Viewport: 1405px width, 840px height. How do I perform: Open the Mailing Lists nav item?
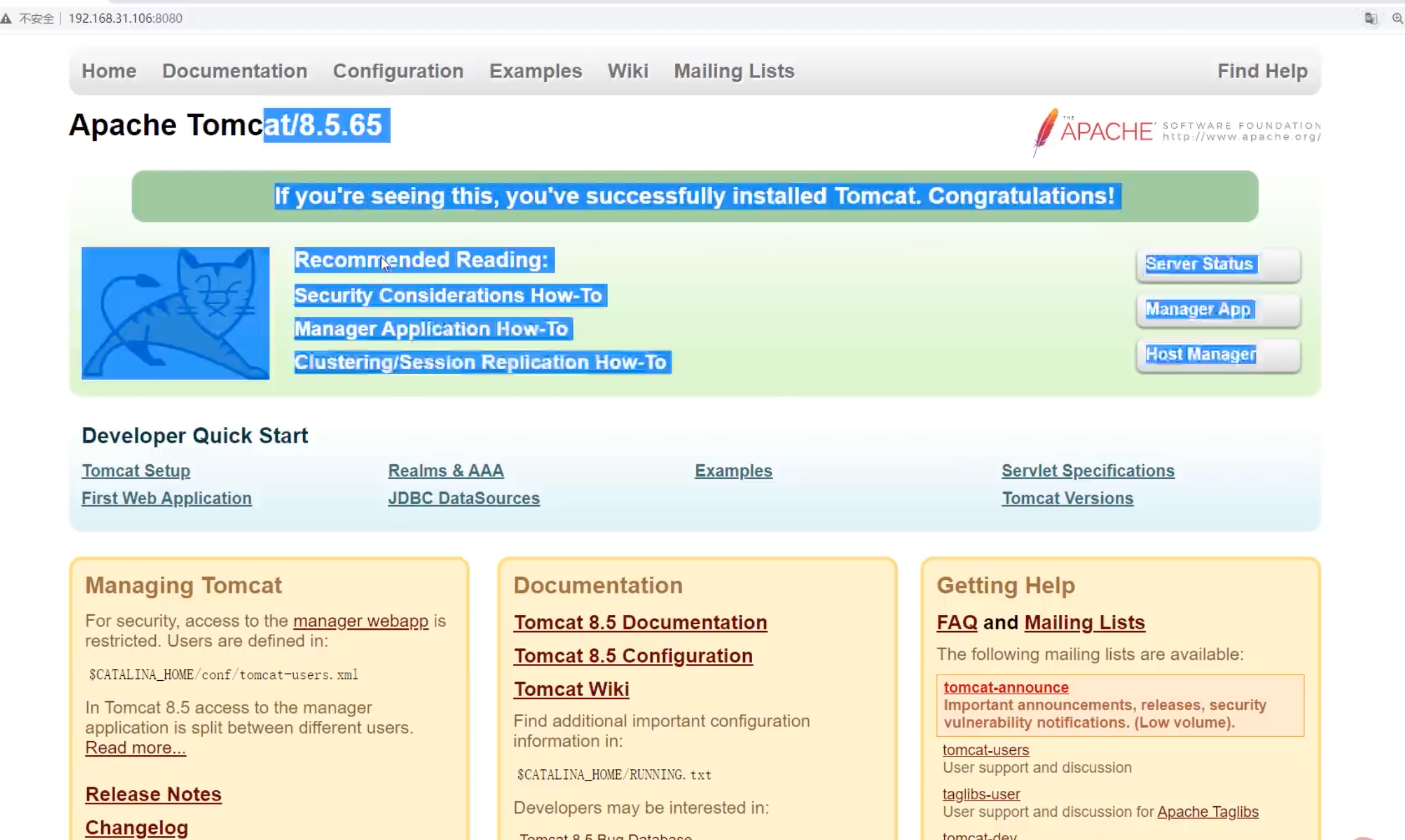[x=734, y=71]
